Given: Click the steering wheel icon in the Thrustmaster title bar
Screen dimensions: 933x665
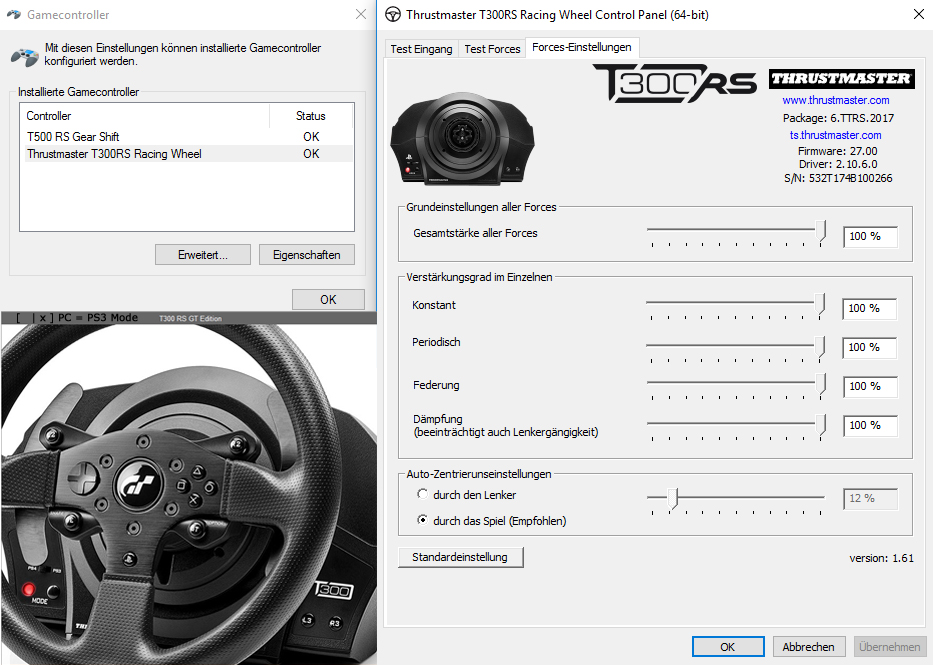Looking at the screenshot, I should pos(393,14).
